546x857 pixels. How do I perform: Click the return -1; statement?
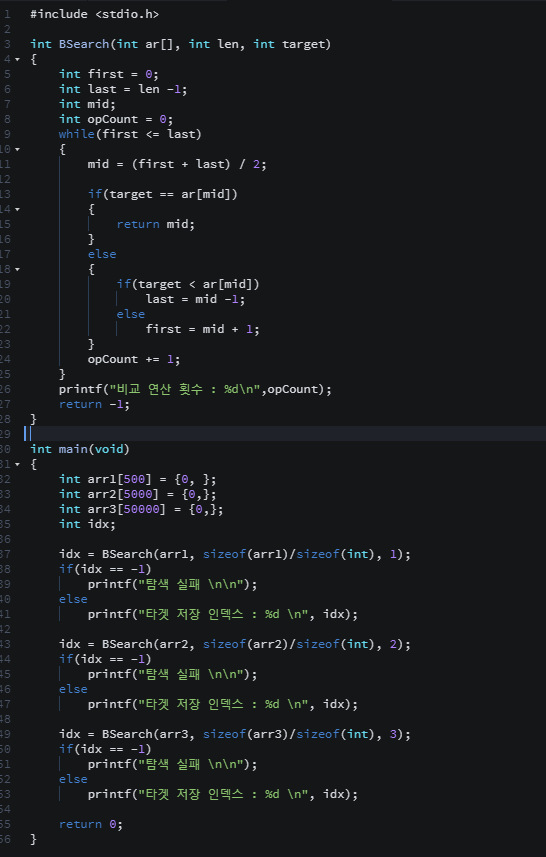tap(95, 404)
